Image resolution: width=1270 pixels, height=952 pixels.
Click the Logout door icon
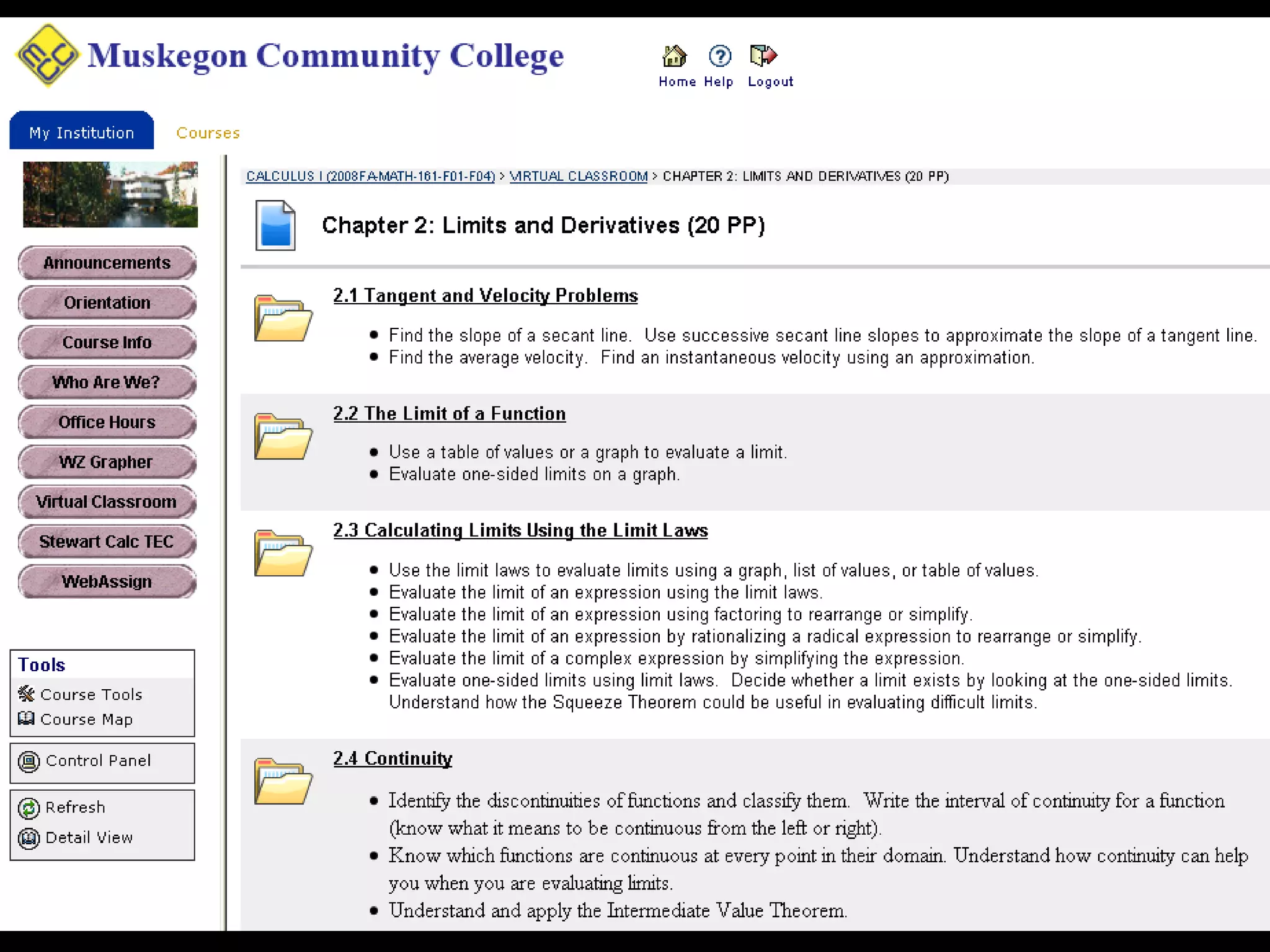point(763,56)
